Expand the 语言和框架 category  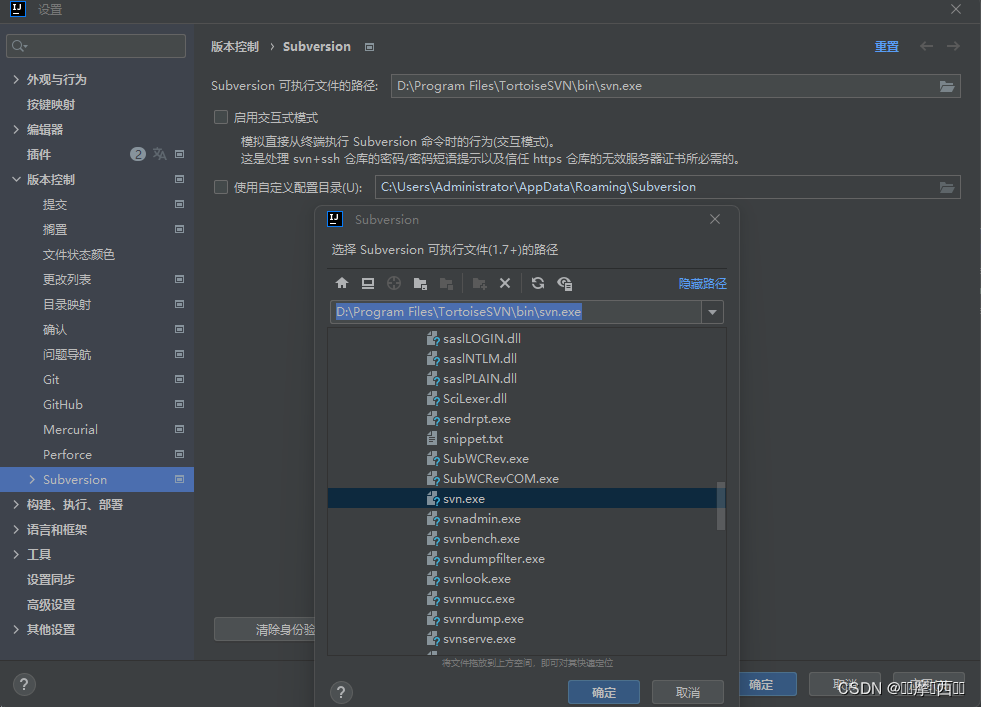pyautogui.click(x=16, y=529)
